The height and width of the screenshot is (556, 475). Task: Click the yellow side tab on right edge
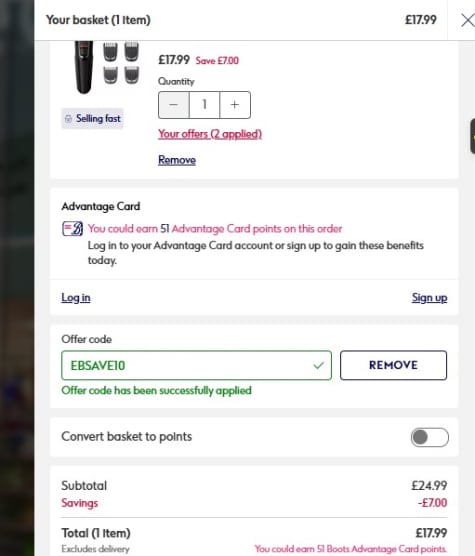[x=473, y=136]
